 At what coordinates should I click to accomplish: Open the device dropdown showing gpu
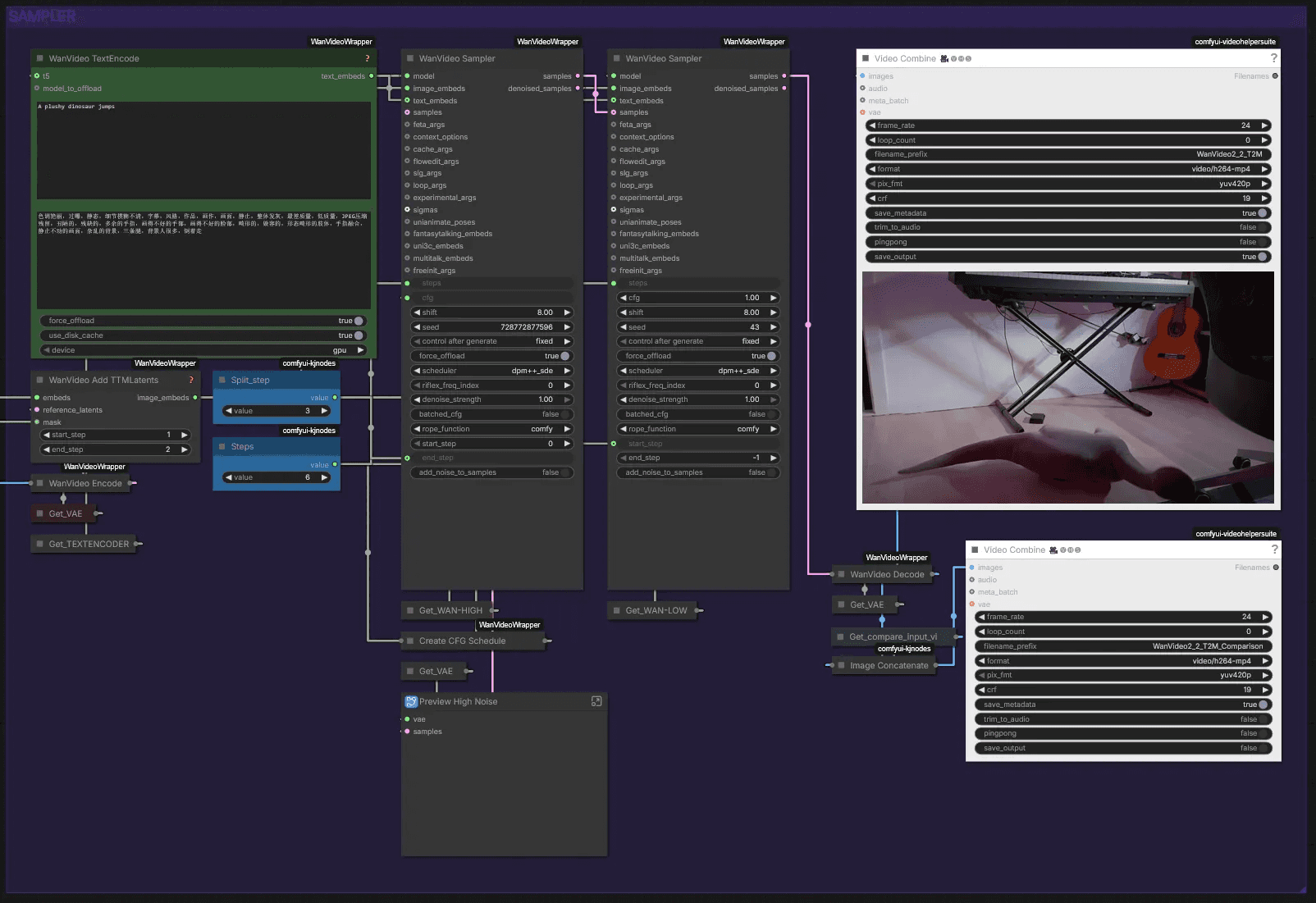point(203,350)
